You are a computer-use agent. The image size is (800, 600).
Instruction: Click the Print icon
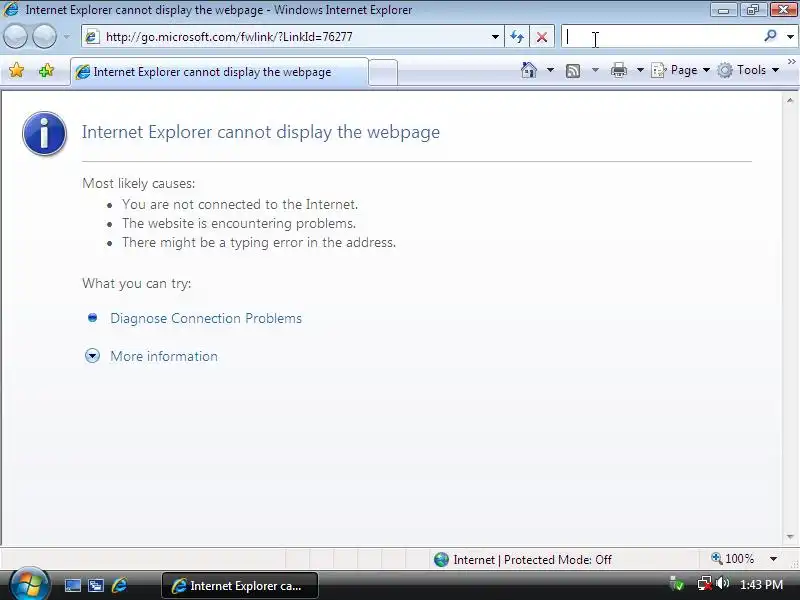(x=619, y=70)
